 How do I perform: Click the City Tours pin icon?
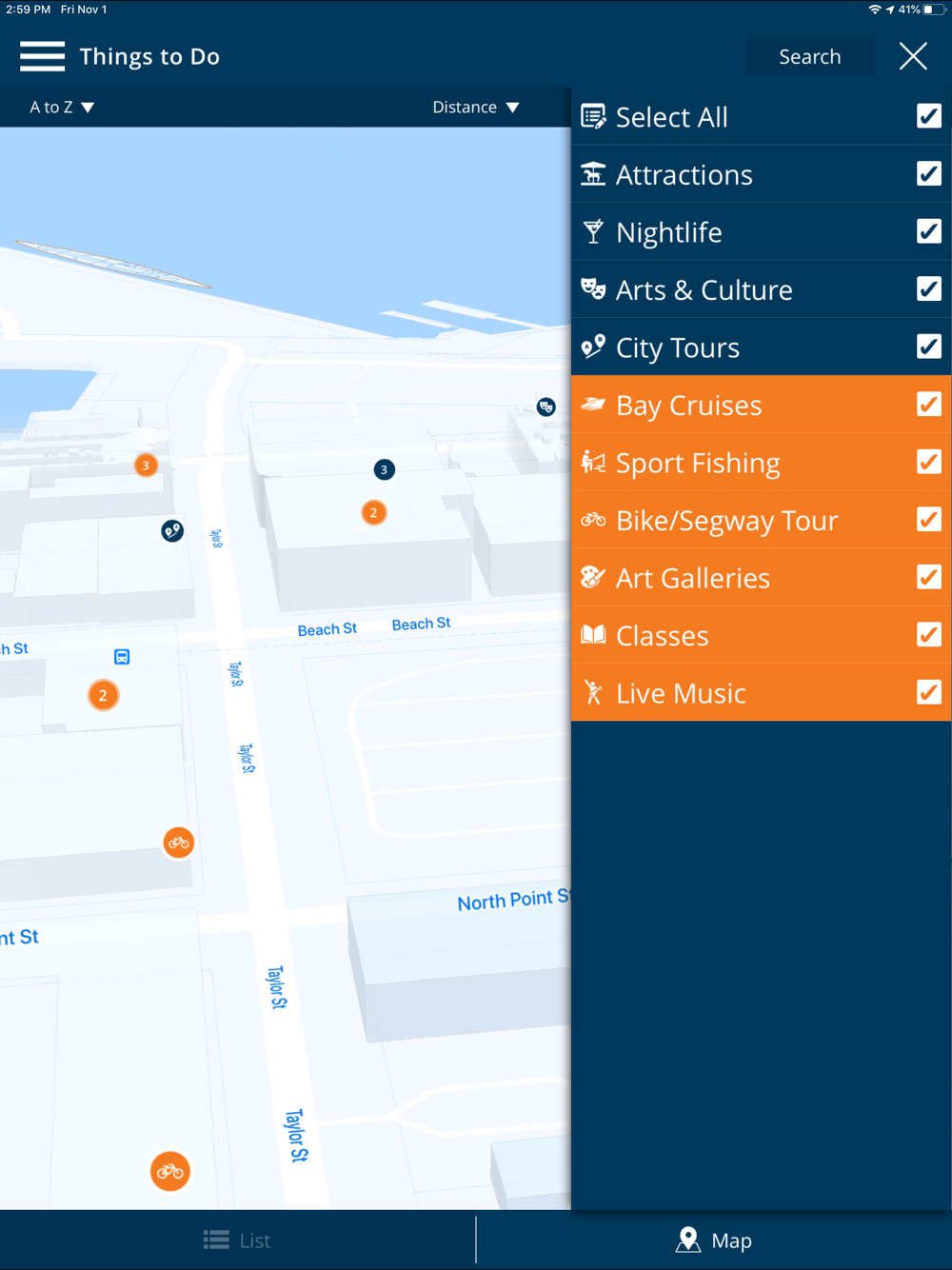click(593, 347)
